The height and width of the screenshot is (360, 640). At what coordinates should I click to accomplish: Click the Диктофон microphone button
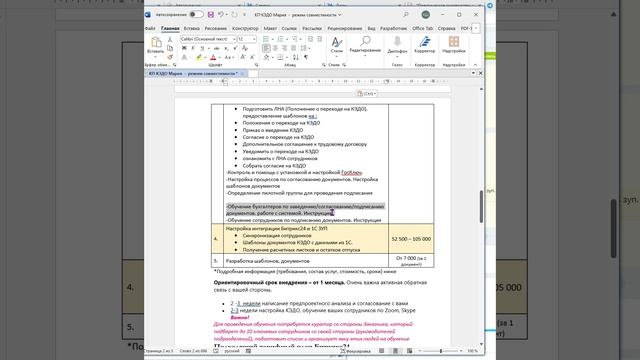click(x=397, y=45)
